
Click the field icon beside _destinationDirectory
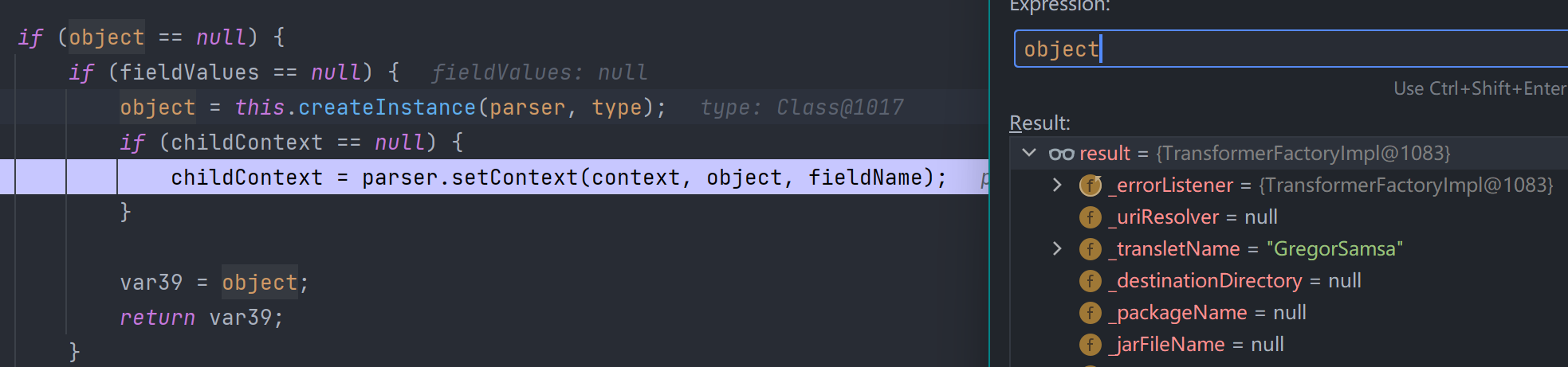(x=1090, y=281)
